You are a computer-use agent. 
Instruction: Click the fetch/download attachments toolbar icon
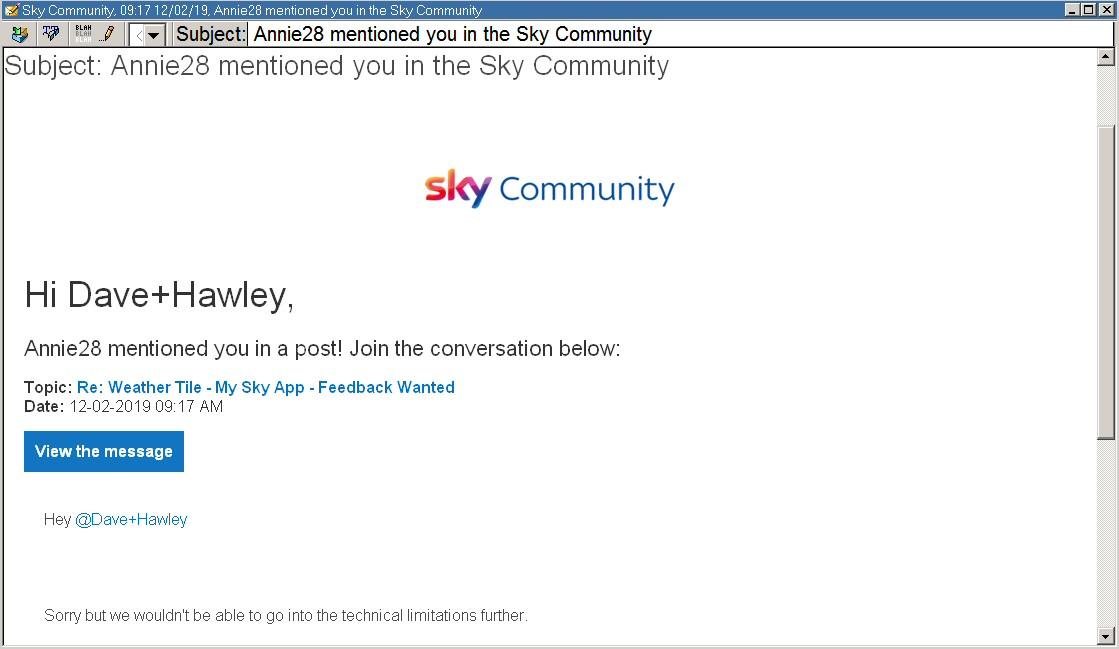pos(19,34)
